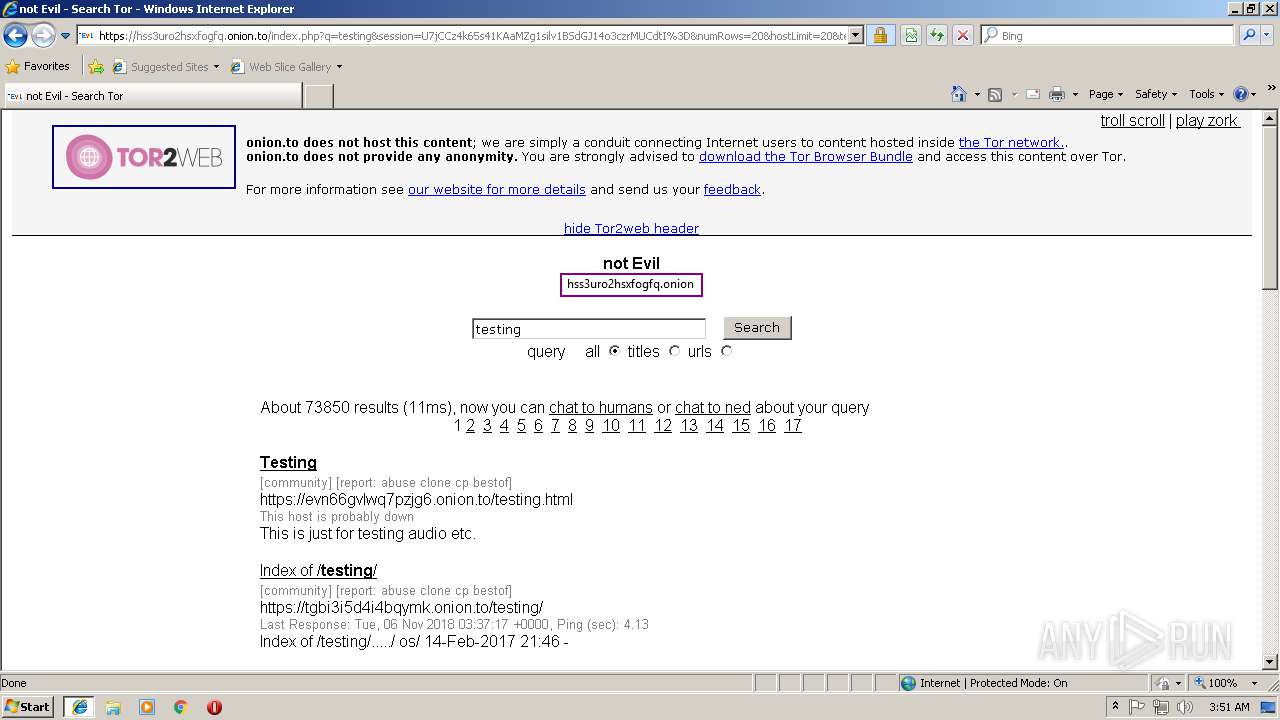Click the Feeds RSS icon
Viewport: 1280px width, 720px height.
tap(995, 94)
